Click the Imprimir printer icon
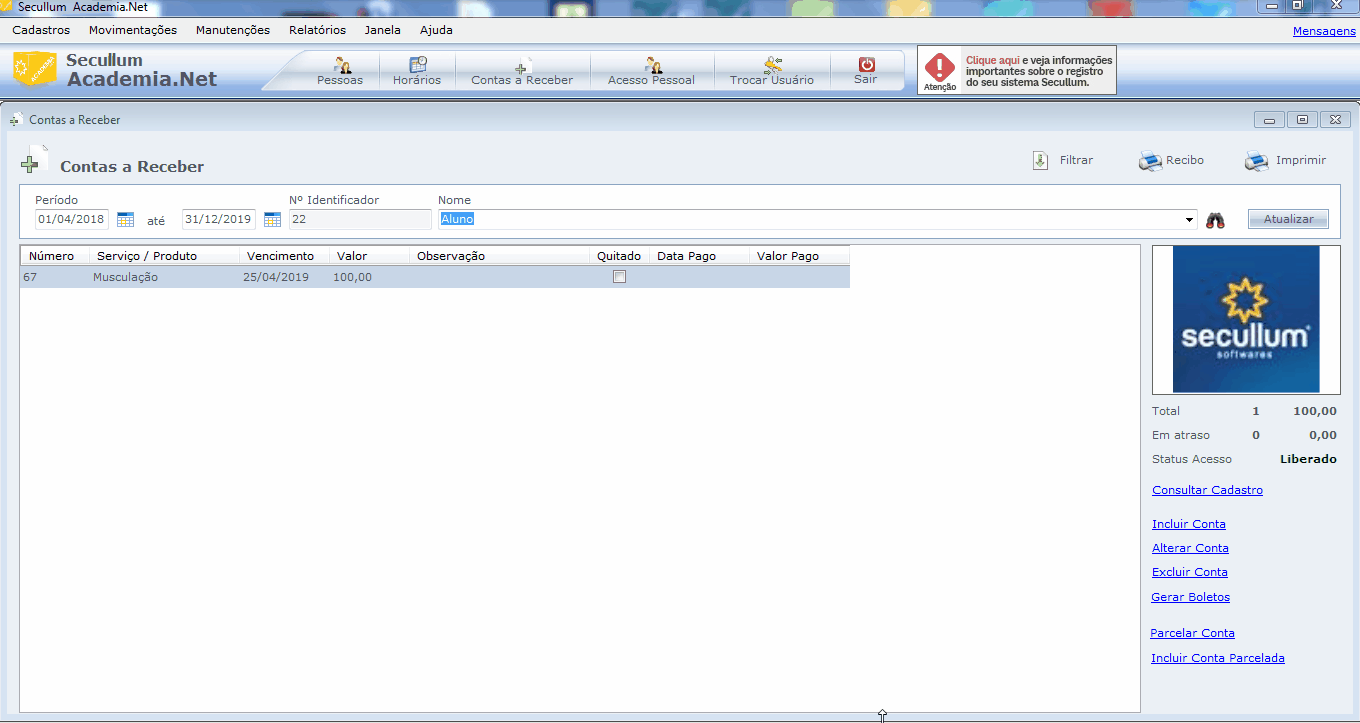1360x723 pixels. click(x=1257, y=161)
